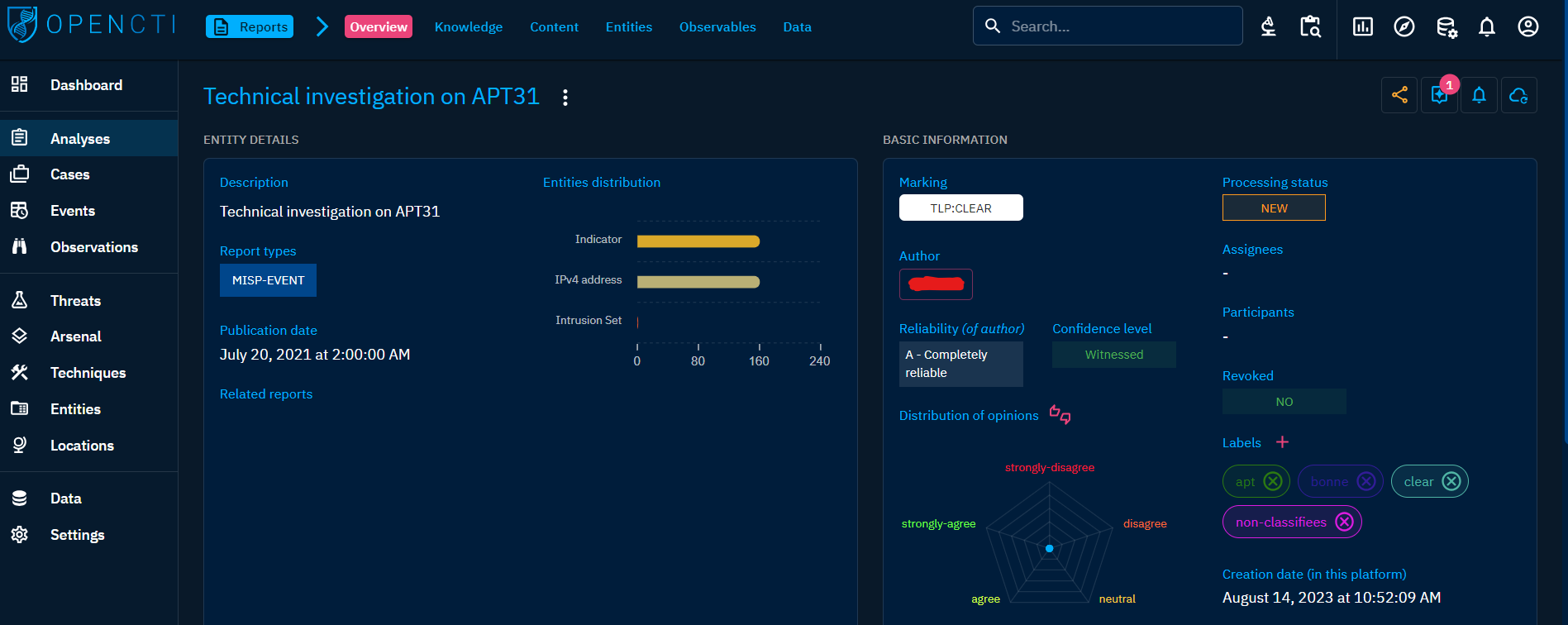Click the Reports breadcrumb button
This screenshot has width=1568, height=625.
pos(250,26)
